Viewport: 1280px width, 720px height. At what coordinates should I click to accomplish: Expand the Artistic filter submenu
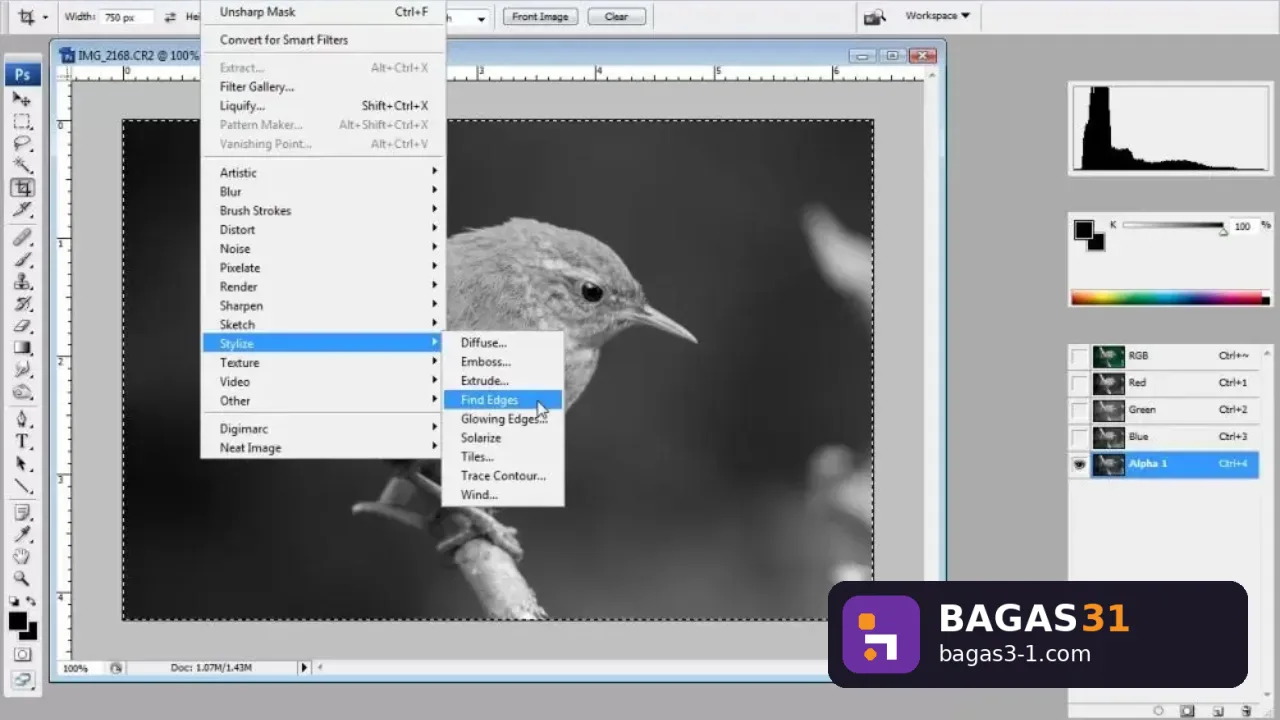coord(323,173)
